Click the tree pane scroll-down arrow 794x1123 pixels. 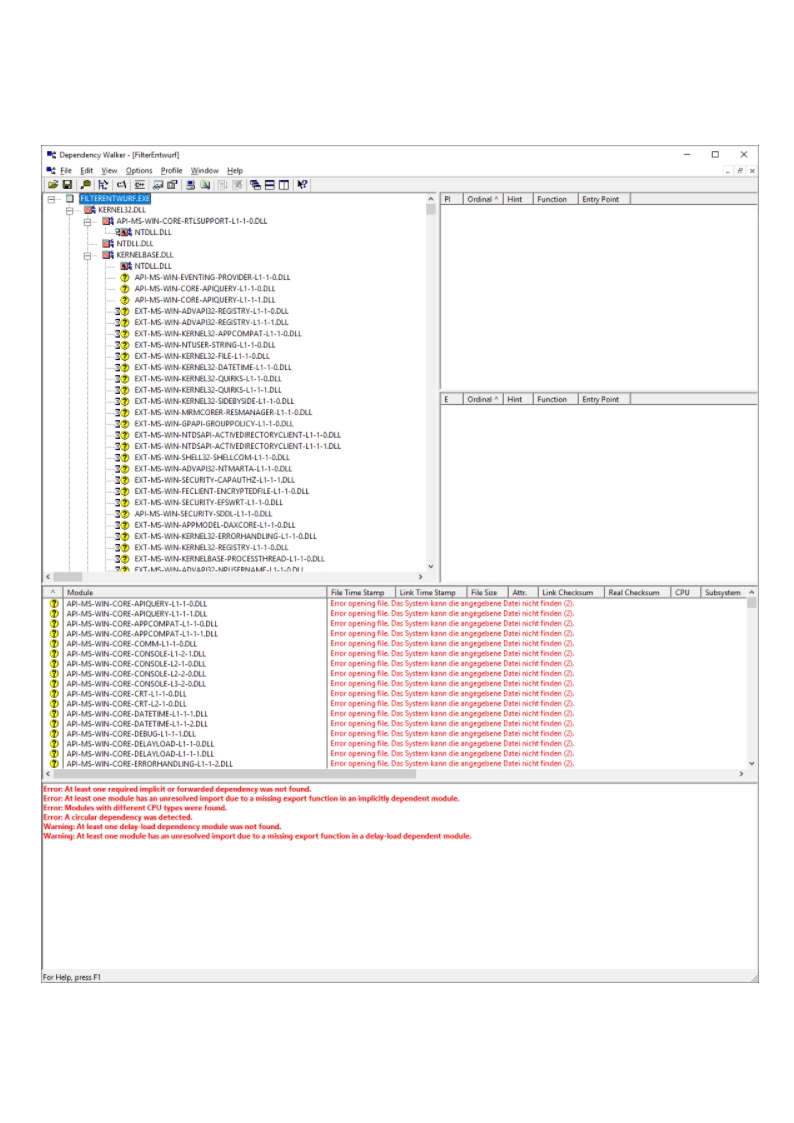[x=430, y=566]
